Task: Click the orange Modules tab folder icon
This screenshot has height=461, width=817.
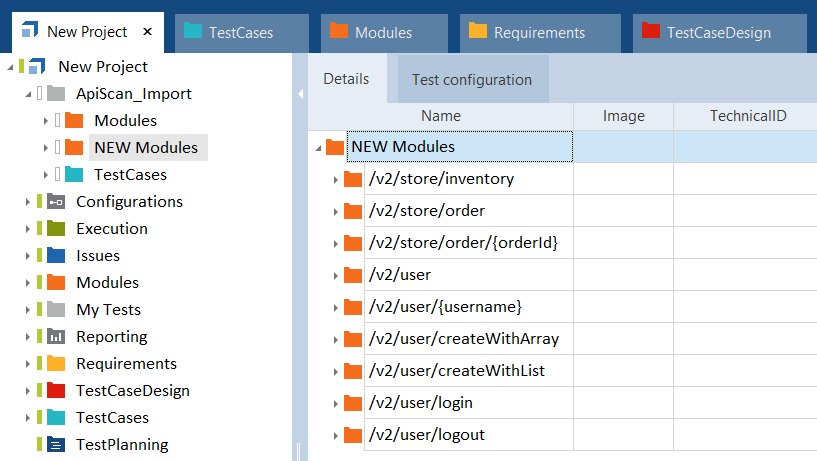Action: point(339,32)
